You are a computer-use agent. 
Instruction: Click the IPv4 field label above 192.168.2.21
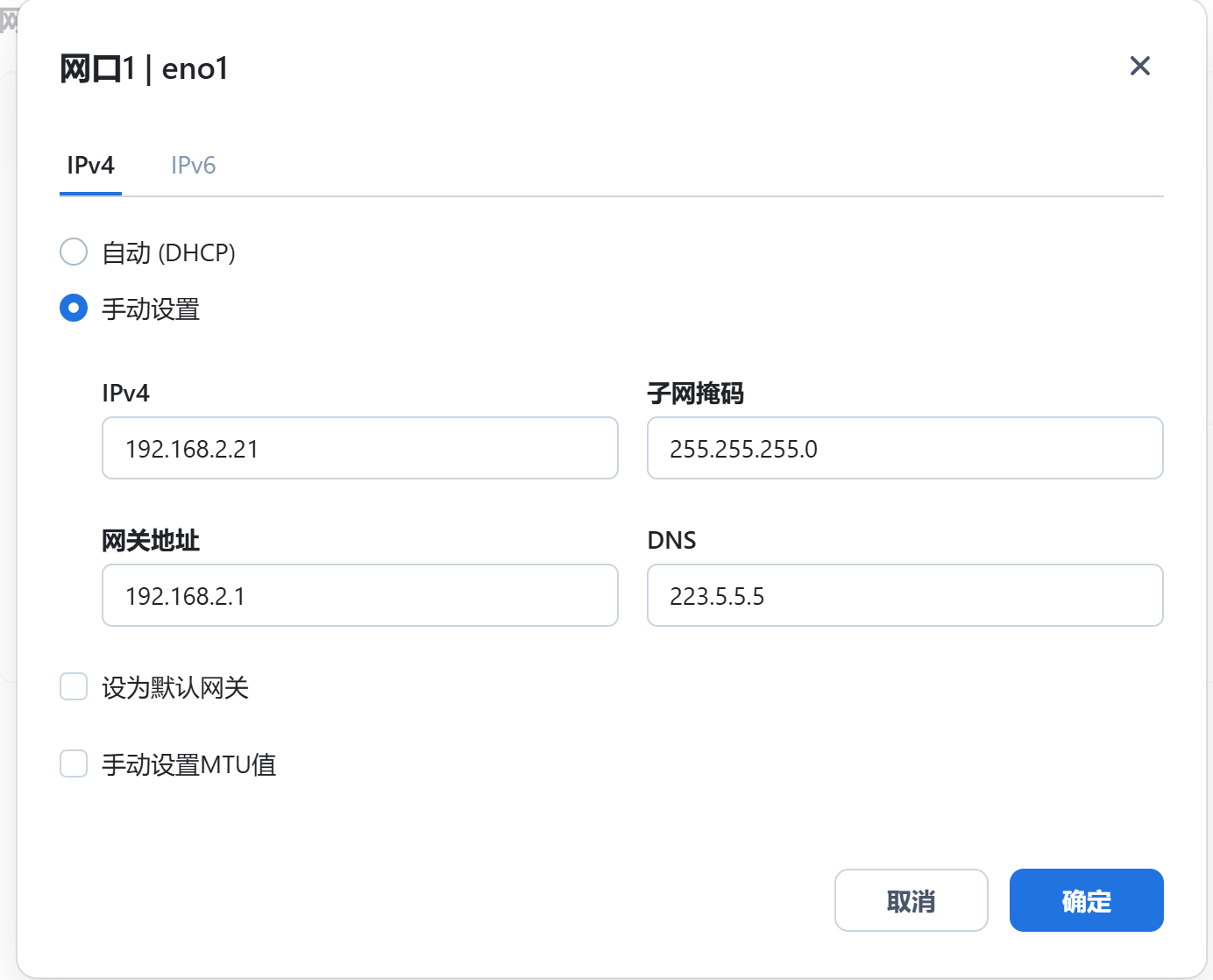coord(125,394)
